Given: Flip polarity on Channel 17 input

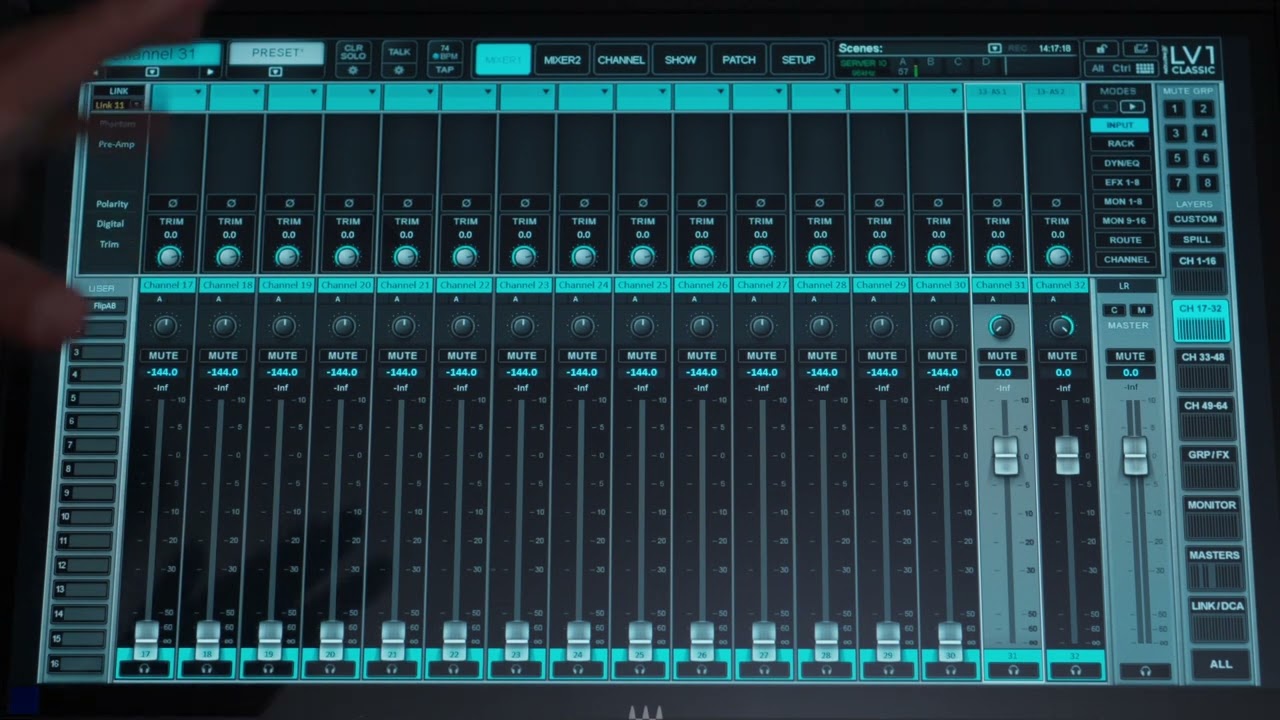Looking at the screenshot, I should pyautogui.click(x=172, y=203).
